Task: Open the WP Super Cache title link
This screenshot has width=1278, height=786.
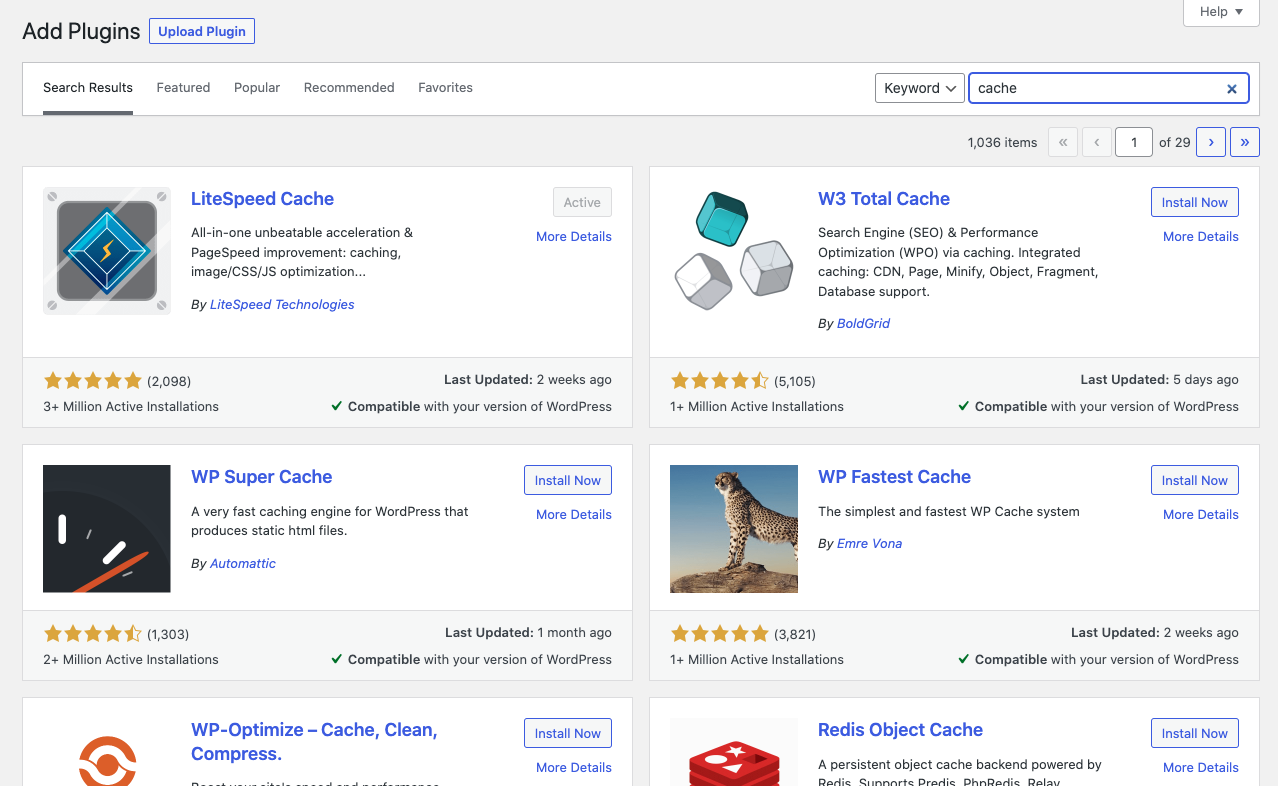Action: pos(262,477)
